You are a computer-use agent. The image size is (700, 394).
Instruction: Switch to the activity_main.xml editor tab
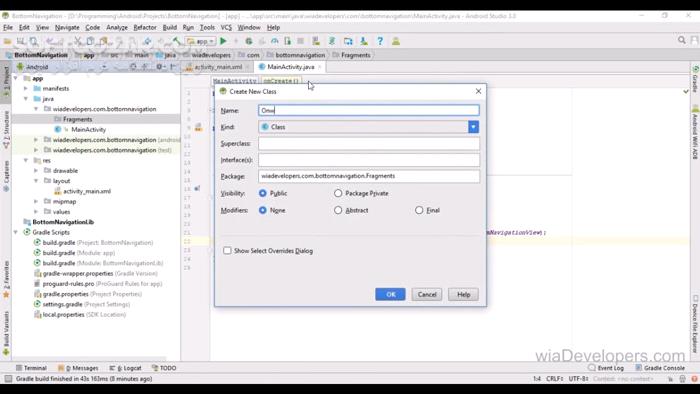[218, 67]
